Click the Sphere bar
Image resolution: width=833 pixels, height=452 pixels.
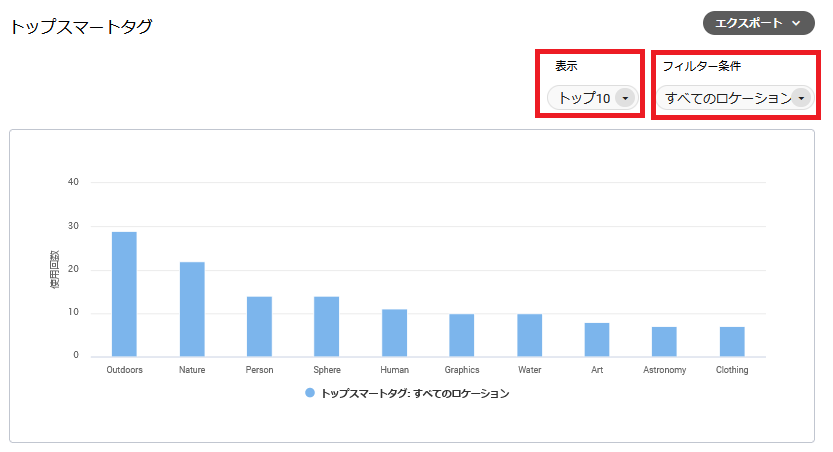(327, 326)
